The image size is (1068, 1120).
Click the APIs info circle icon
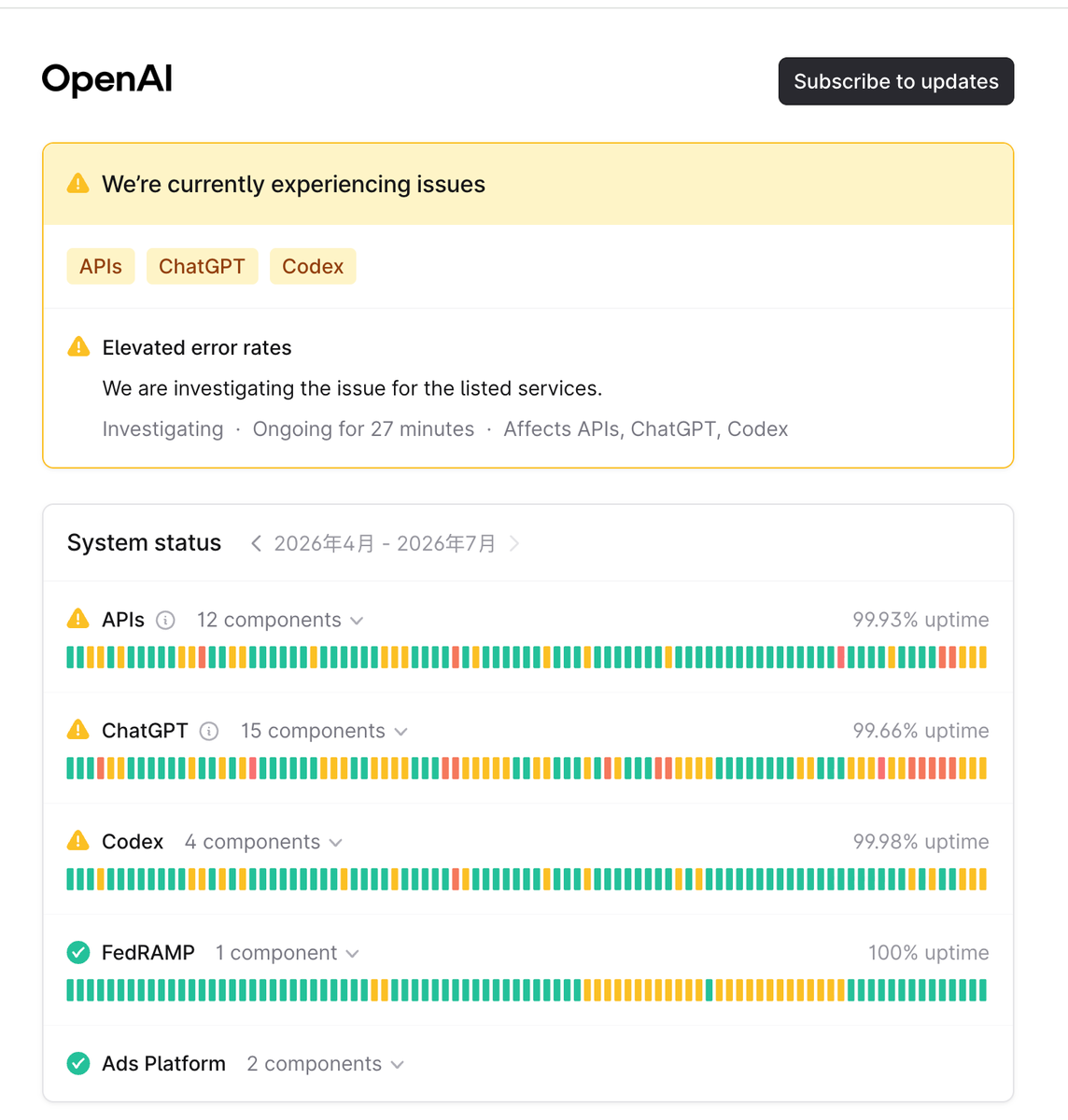(165, 621)
